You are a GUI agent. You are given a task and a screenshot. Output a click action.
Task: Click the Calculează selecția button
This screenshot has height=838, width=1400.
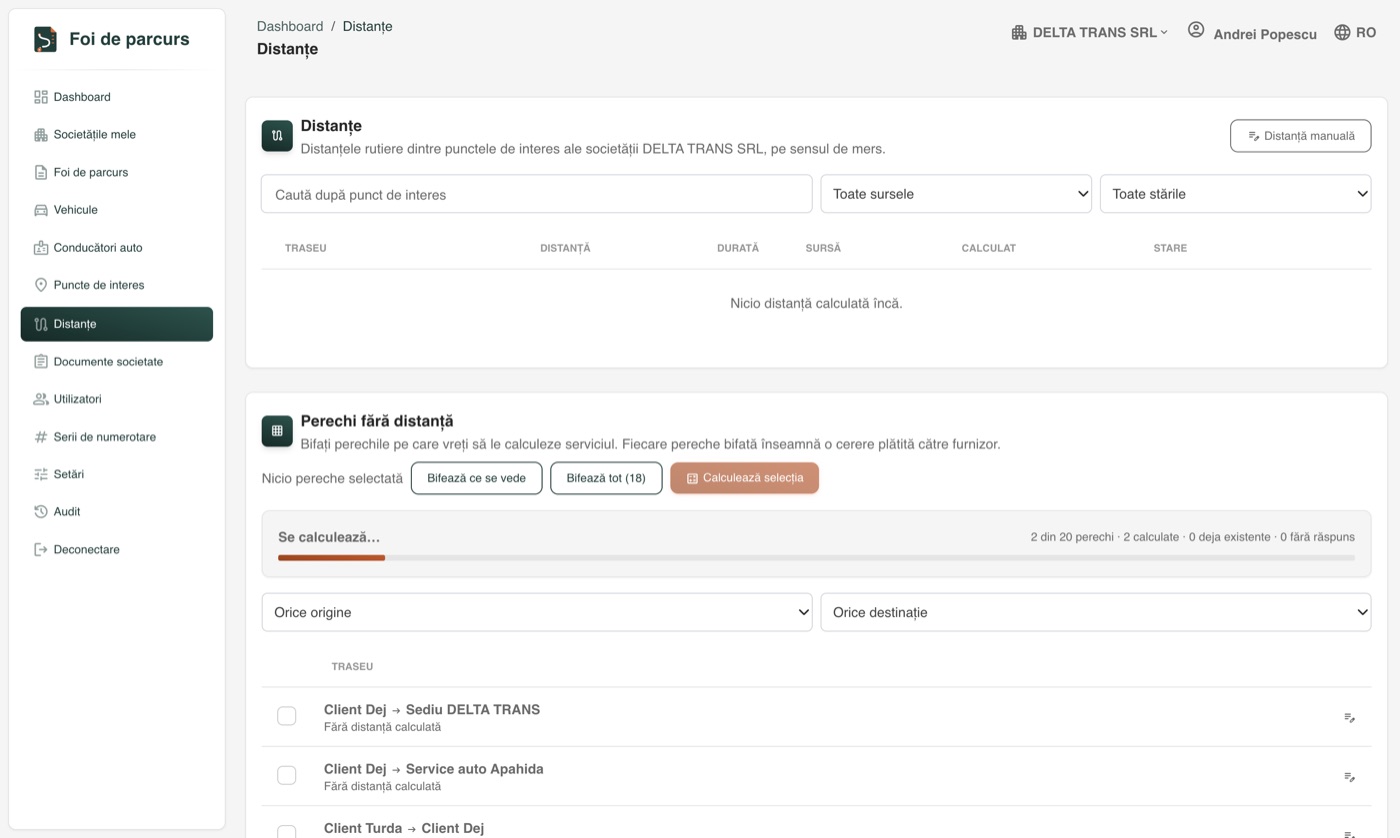point(744,478)
